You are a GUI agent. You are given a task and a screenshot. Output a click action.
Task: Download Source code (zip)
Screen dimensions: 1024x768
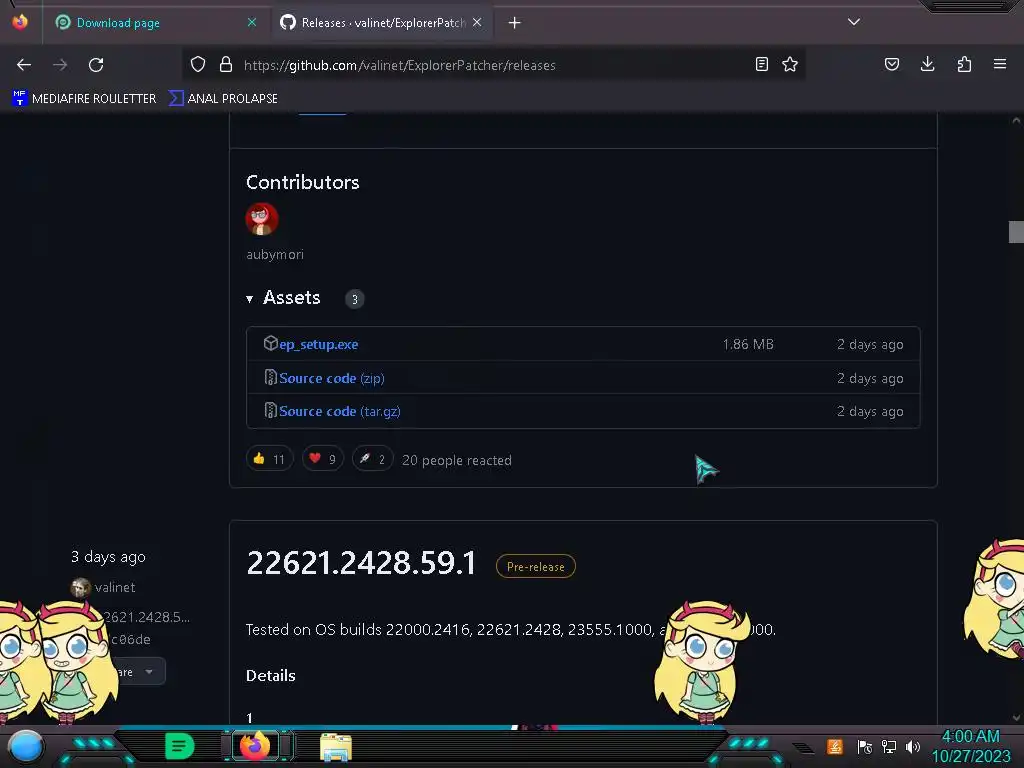point(332,378)
